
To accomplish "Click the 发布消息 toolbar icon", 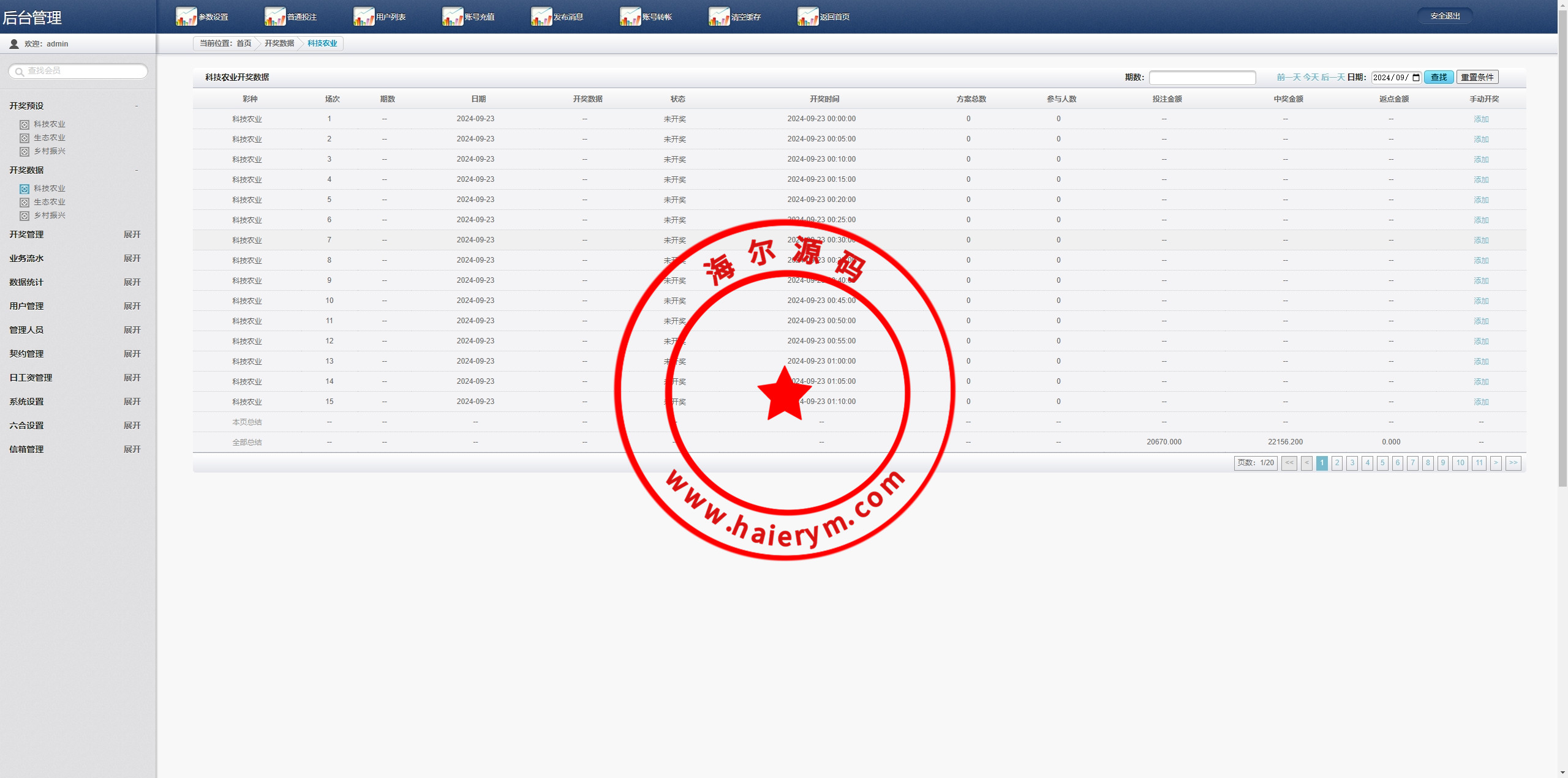I will tap(541, 17).
